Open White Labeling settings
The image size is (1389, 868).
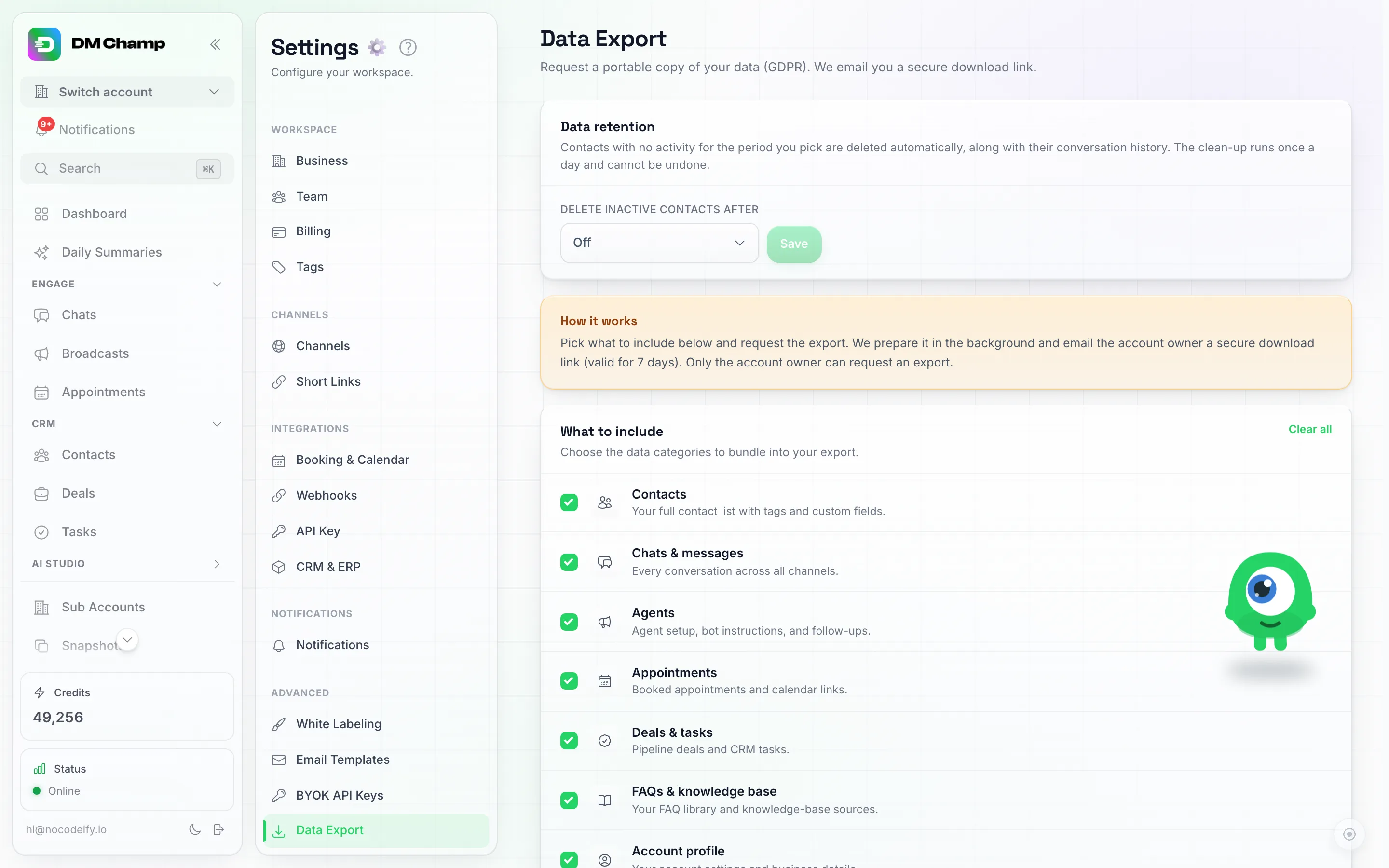(376, 724)
